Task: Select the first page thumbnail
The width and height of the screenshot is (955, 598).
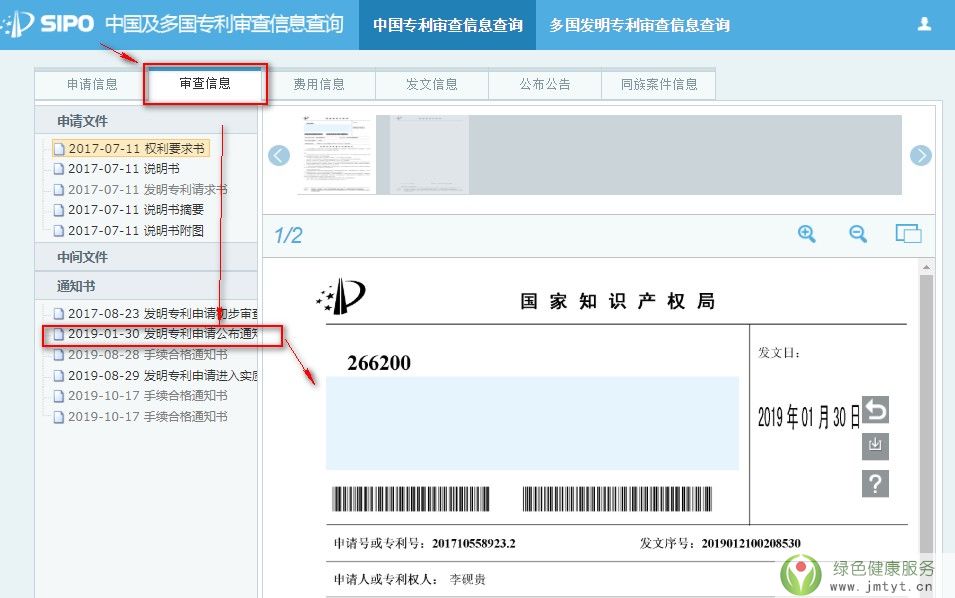Action: 337,155
